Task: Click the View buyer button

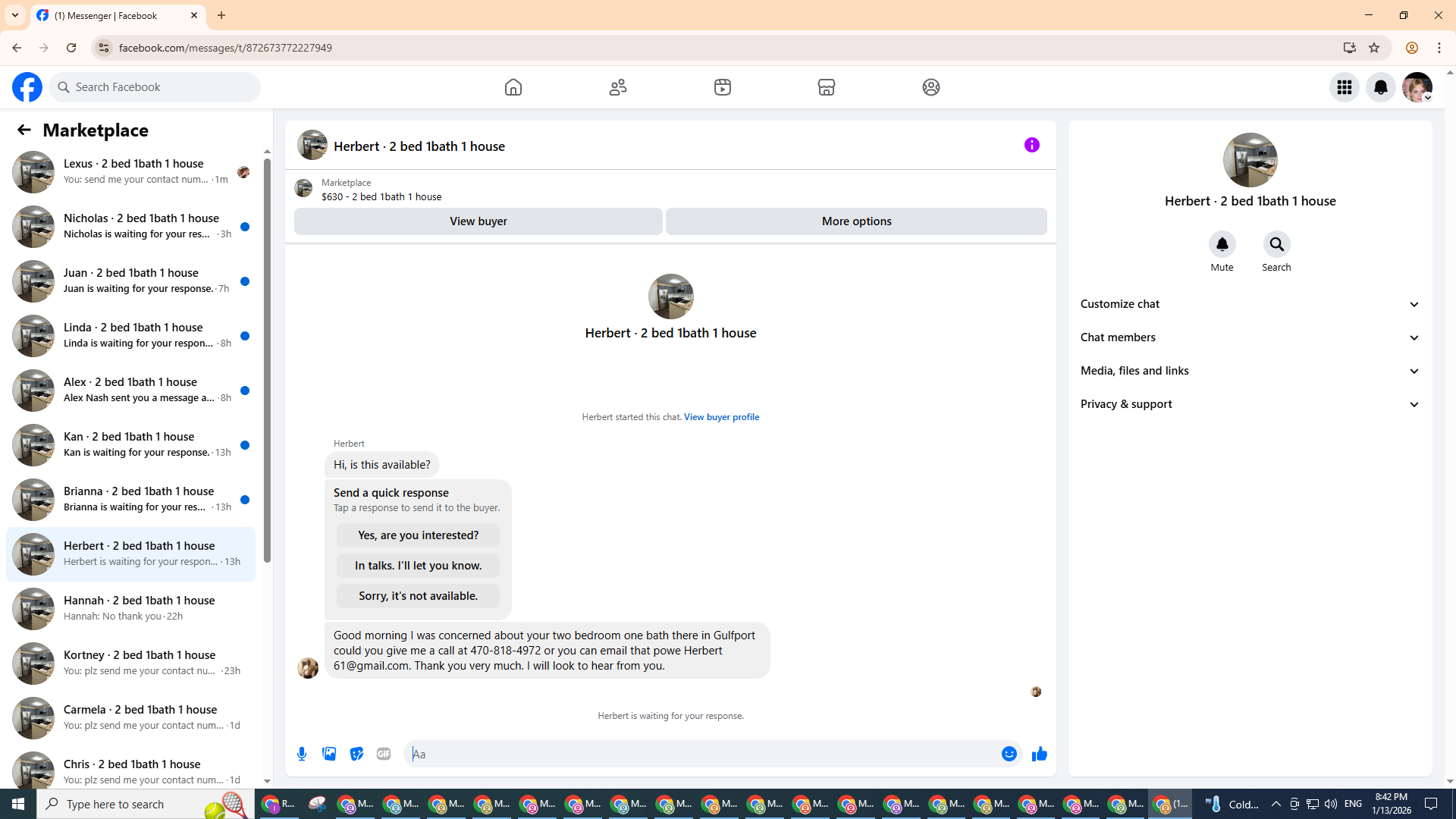Action: pos(478,221)
